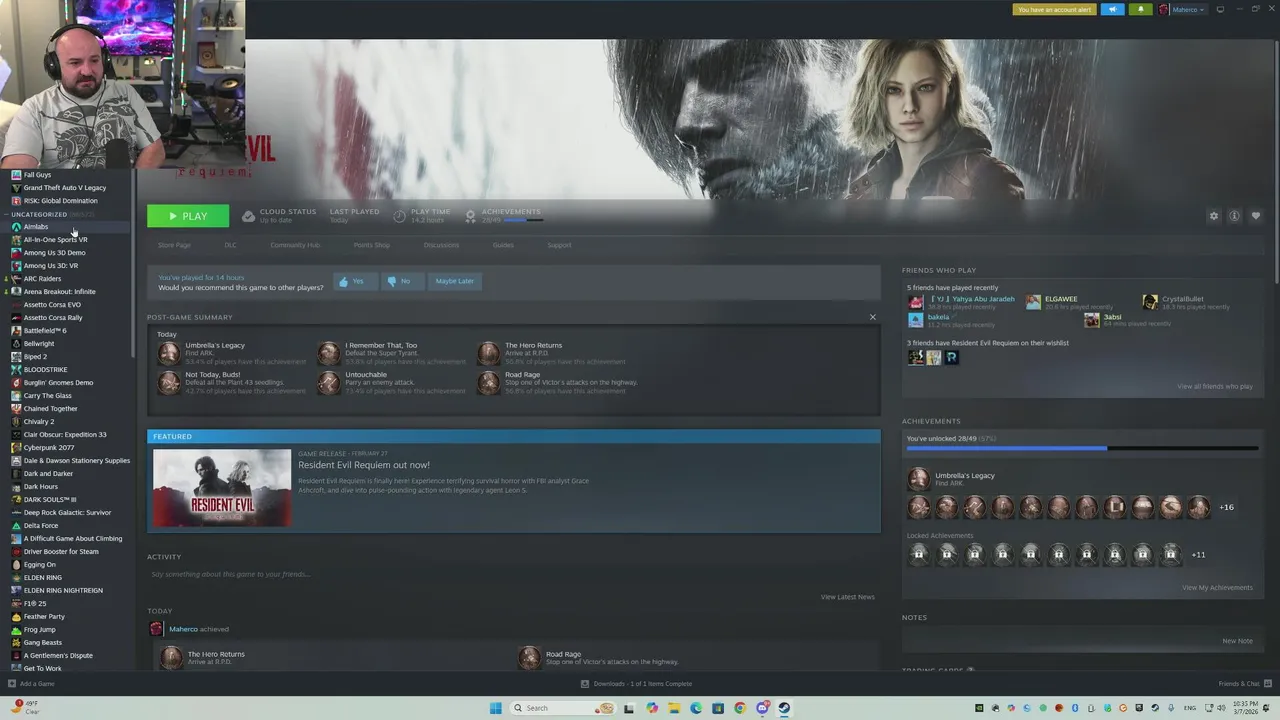
Task: Open the Community Hub tab
Action: (295, 245)
